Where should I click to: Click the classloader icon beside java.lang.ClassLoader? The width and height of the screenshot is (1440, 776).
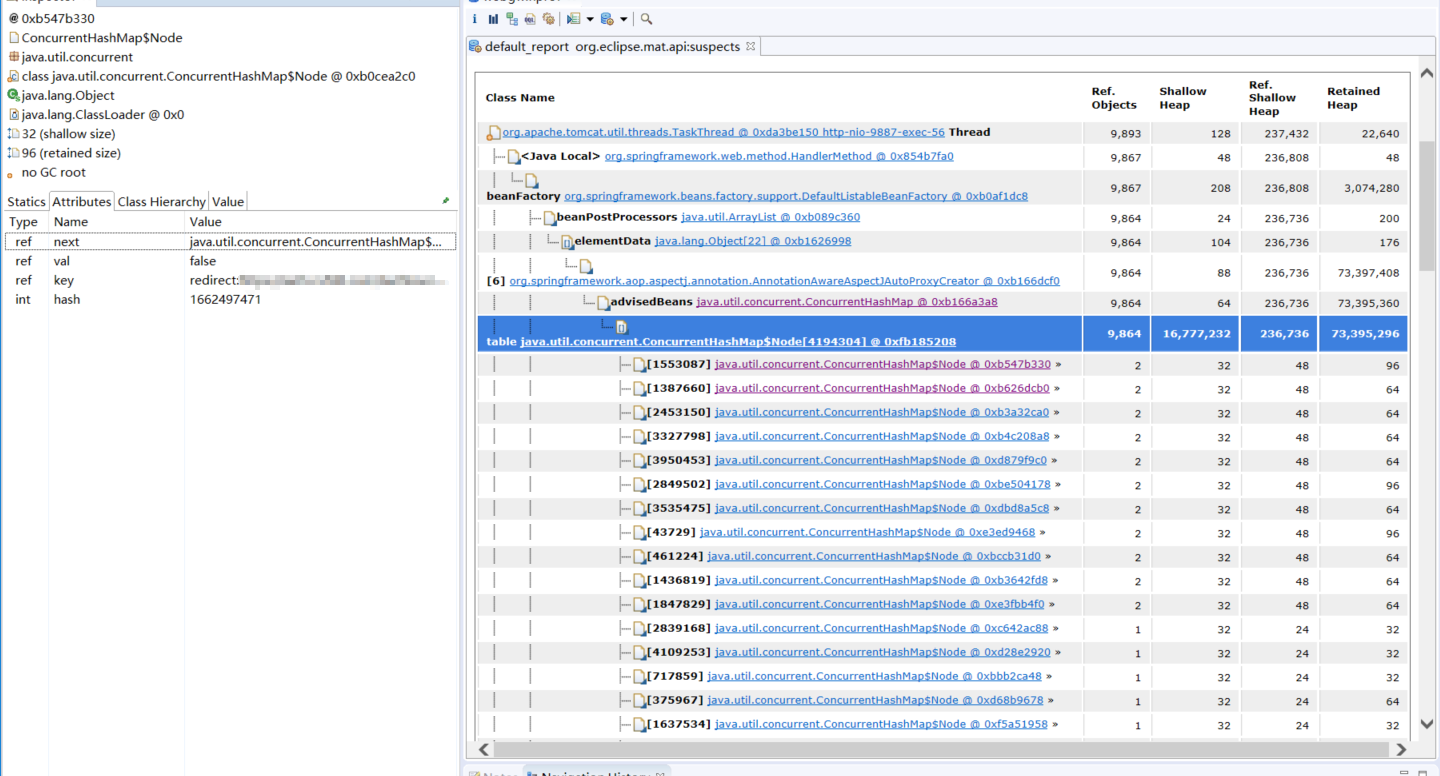click(14, 114)
